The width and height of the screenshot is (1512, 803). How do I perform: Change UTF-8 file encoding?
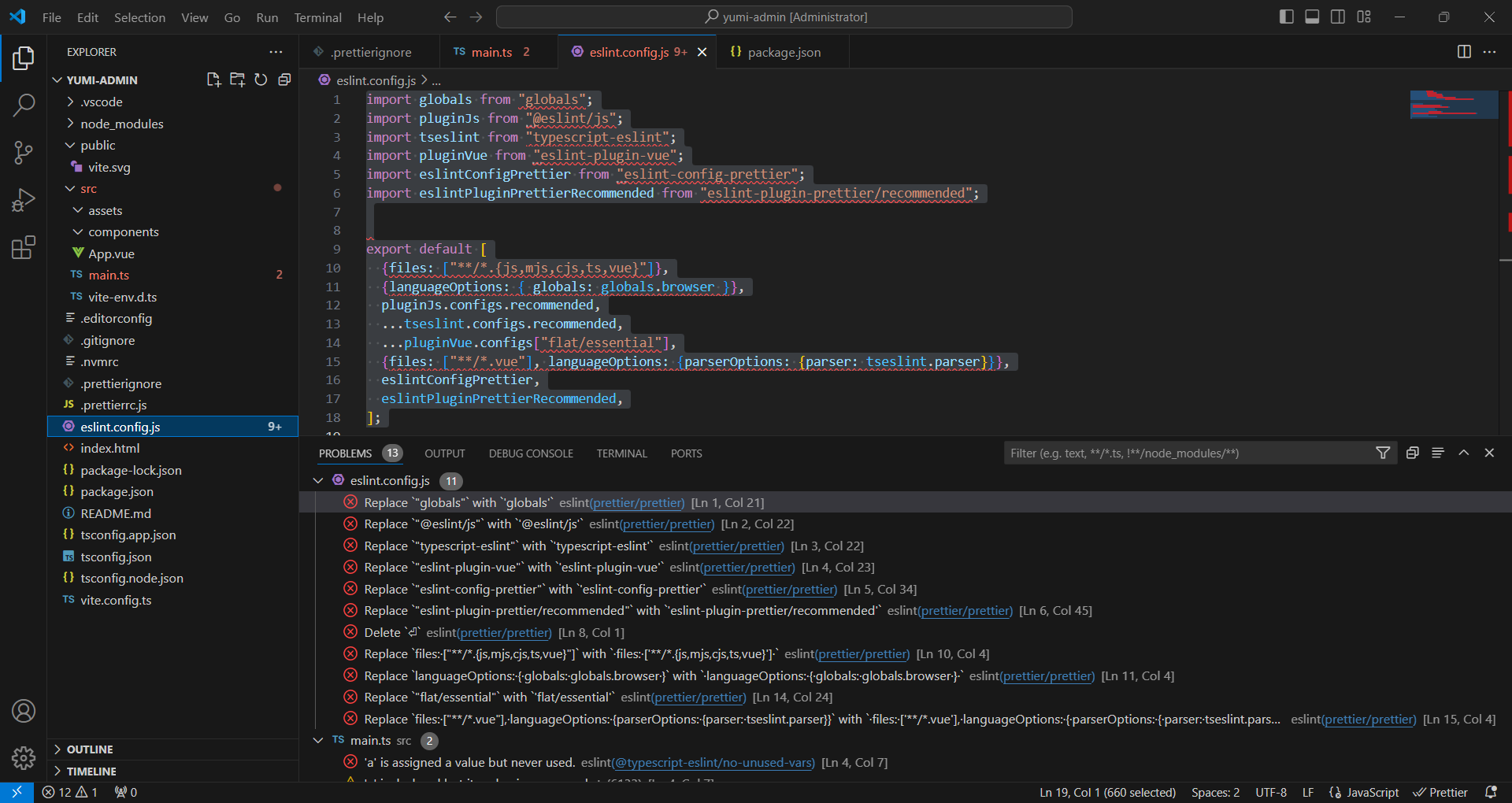1271,792
